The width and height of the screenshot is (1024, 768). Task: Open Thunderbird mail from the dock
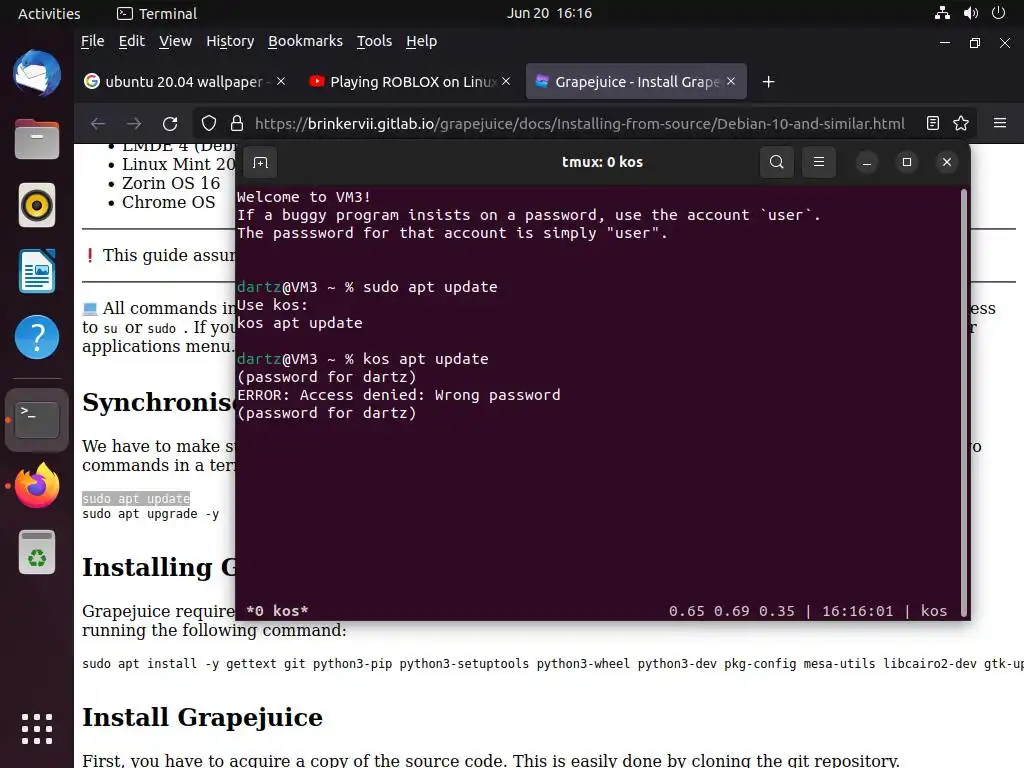[37, 73]
